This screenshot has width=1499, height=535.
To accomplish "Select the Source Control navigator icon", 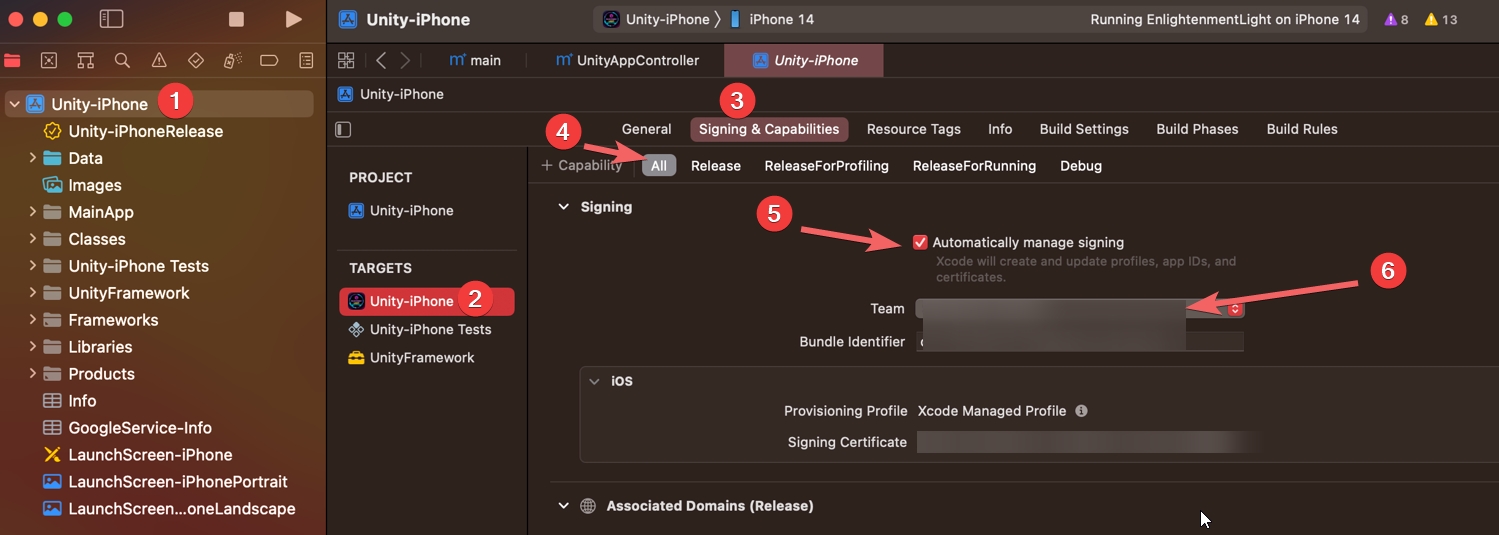I will (x=49, y=61).
